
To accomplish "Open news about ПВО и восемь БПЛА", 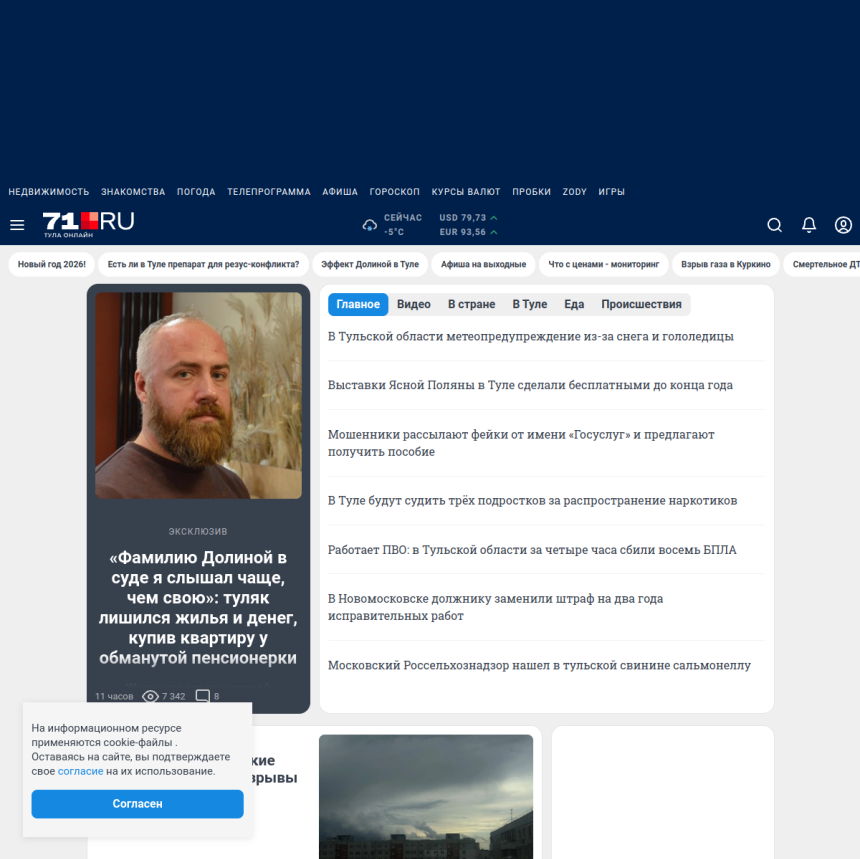I will point(532,550).
